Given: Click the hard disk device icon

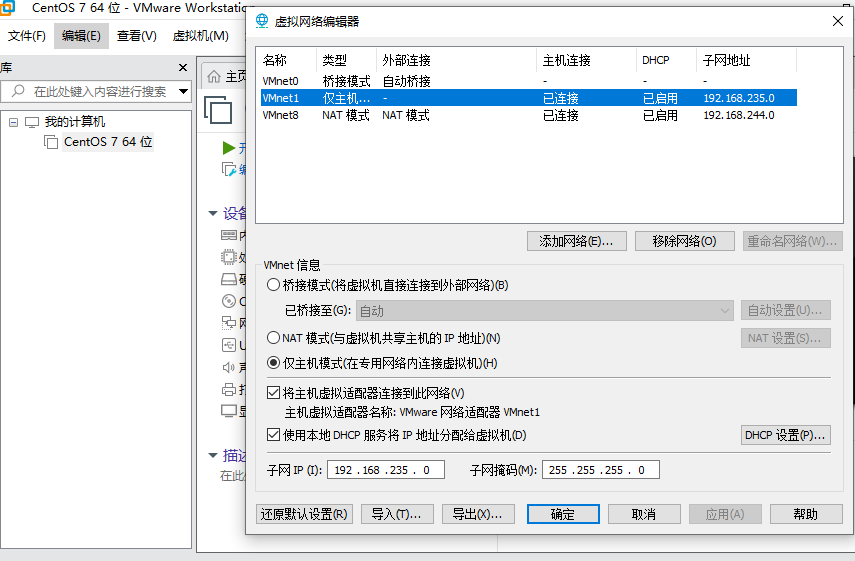Looking at the screenshot, I should (229, 279).
